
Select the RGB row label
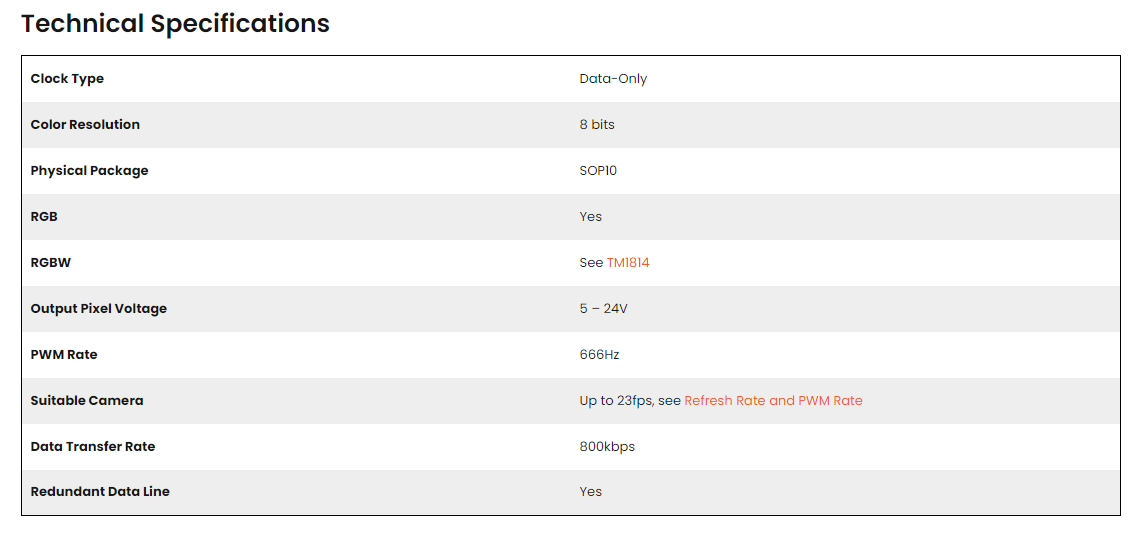[x=44, y=216]
